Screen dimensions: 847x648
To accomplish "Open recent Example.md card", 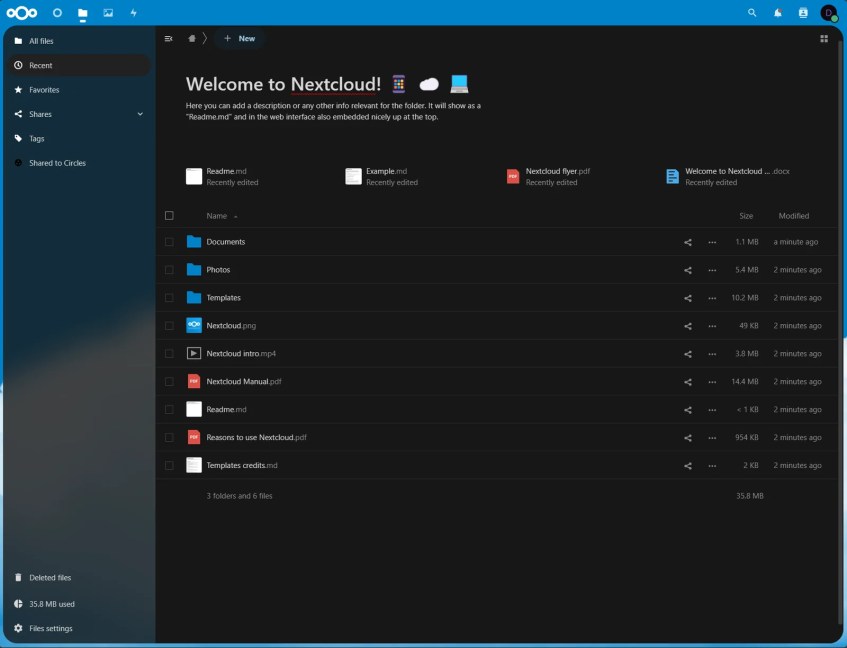I will [x=381, y=177].
